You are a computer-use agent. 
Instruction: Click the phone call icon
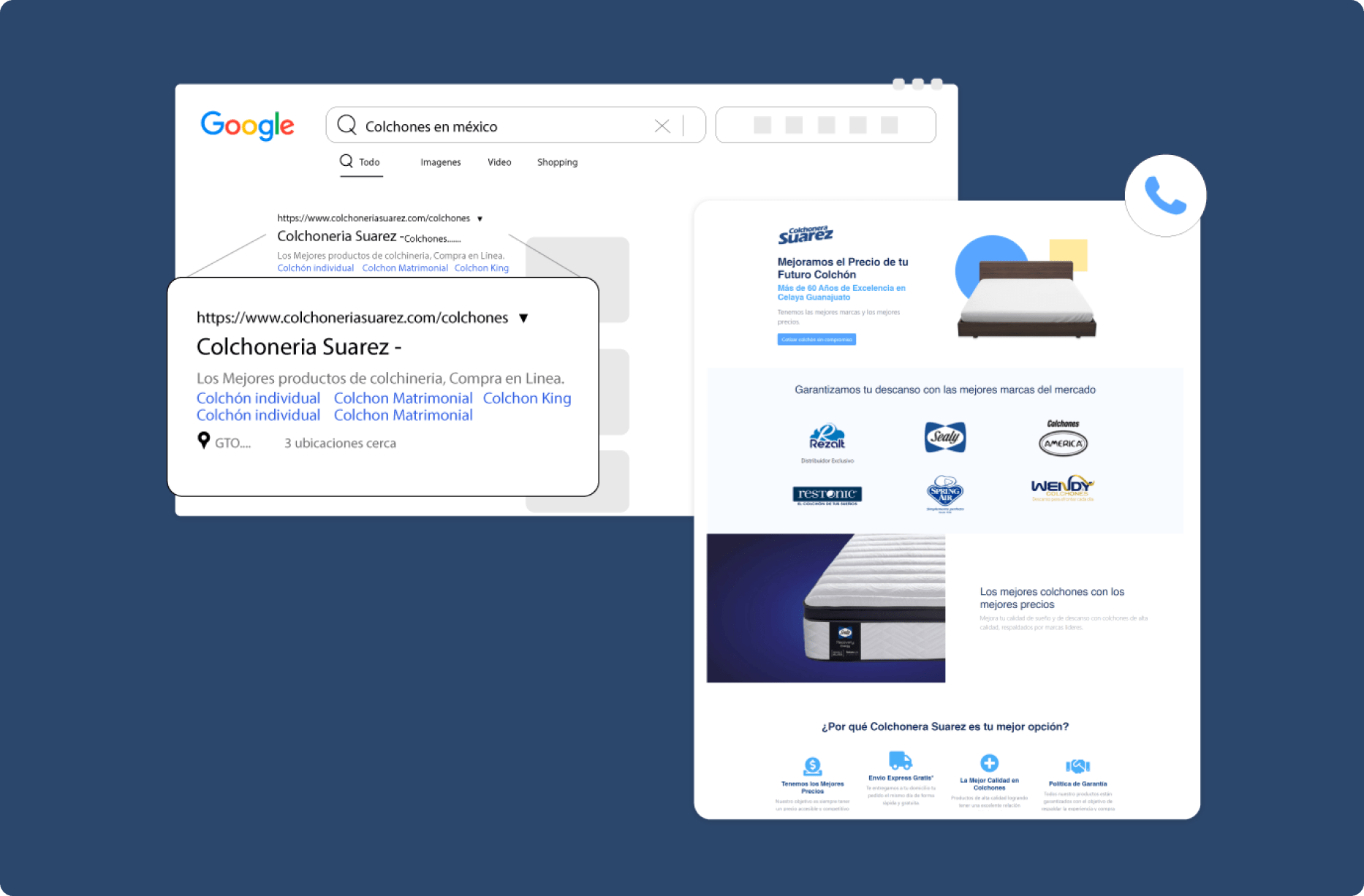1165,195
